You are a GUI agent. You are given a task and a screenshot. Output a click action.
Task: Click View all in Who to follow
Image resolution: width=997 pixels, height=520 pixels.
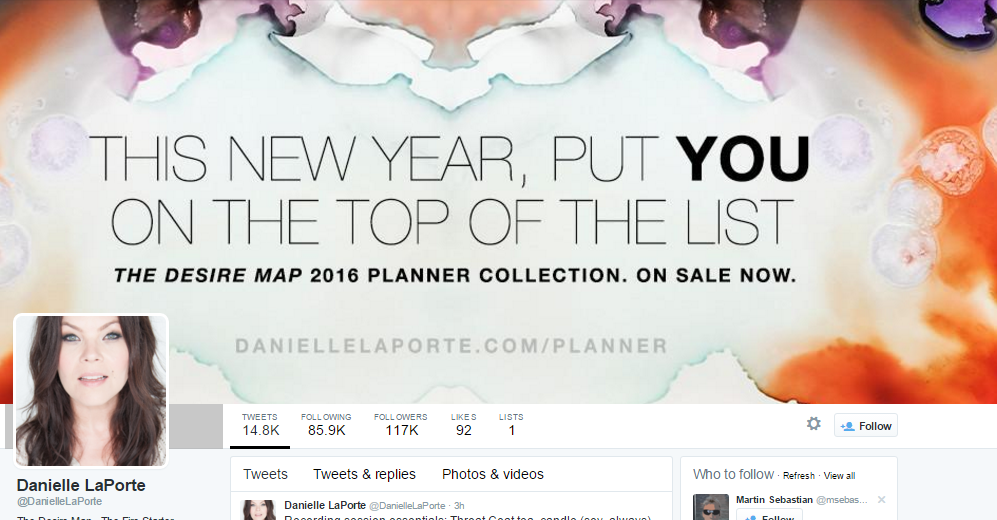click(839, 476)
